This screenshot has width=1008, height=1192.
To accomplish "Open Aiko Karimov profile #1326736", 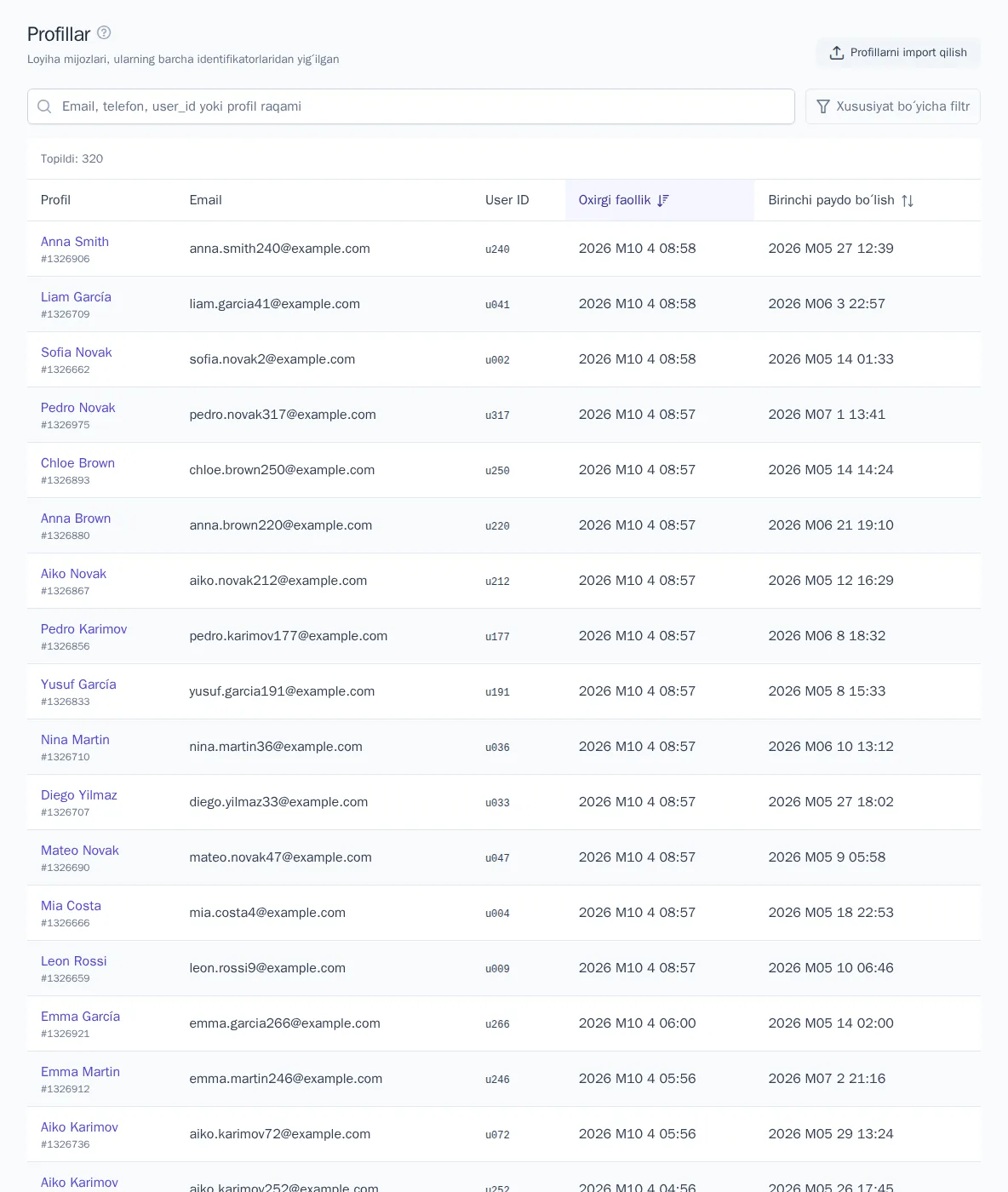I will click(79, 1127).
